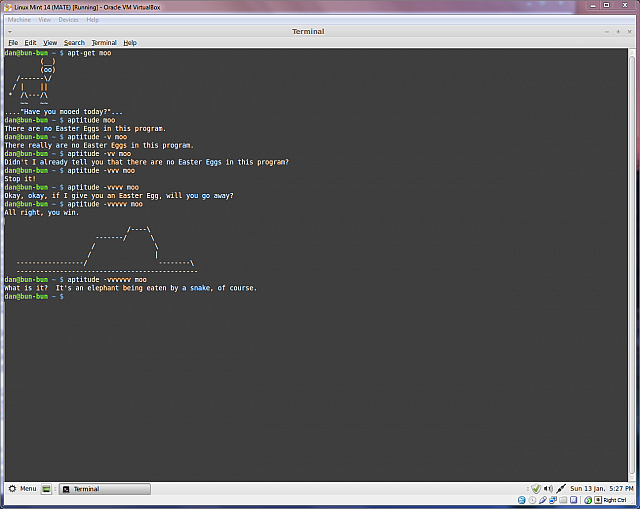This screenshot has height=509, width=640.
Task: Open the terminal Search menu
Action: tap(74, 43)
